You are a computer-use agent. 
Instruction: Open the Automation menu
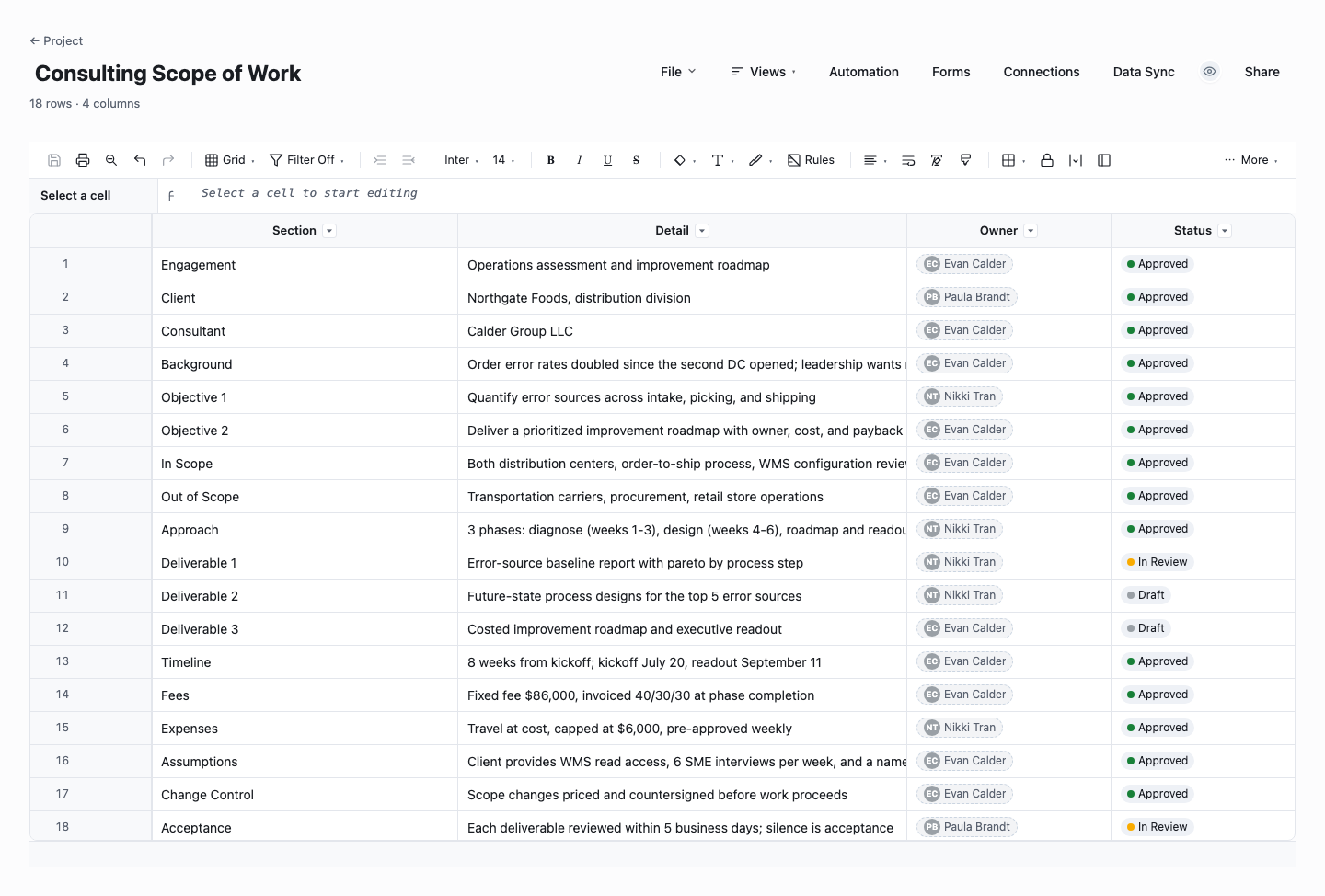pos(864,72)
